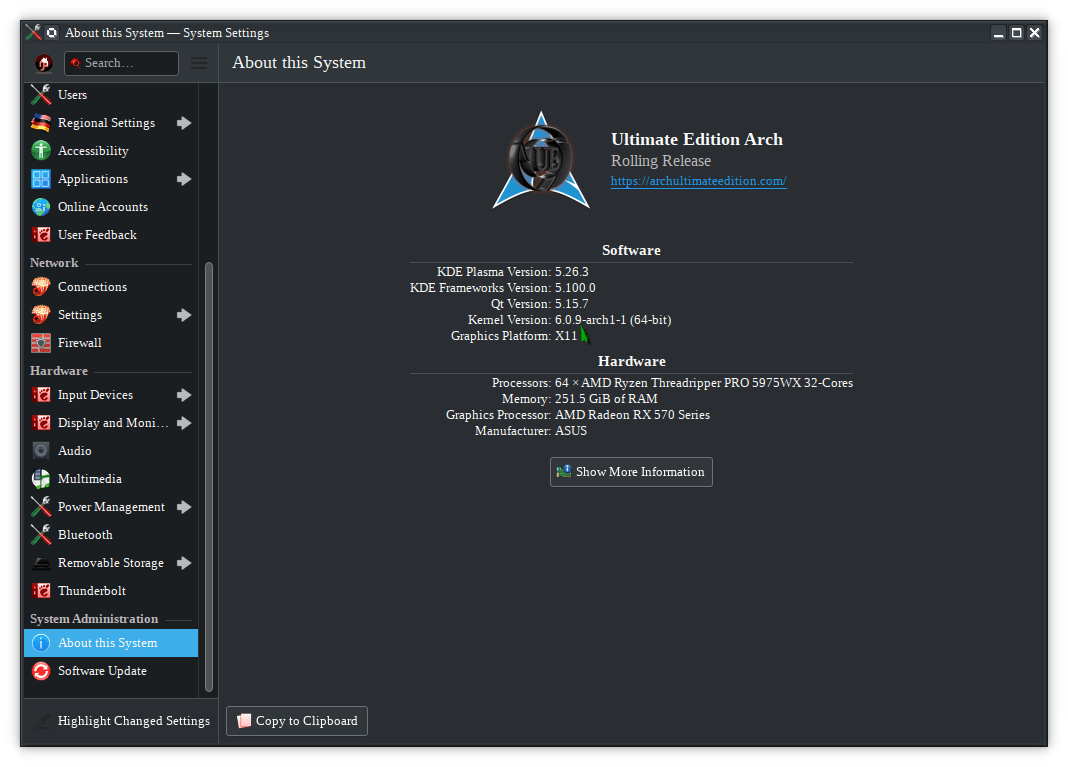
Task: Click Copy to Clipboard button
Action: click(297, 721)
